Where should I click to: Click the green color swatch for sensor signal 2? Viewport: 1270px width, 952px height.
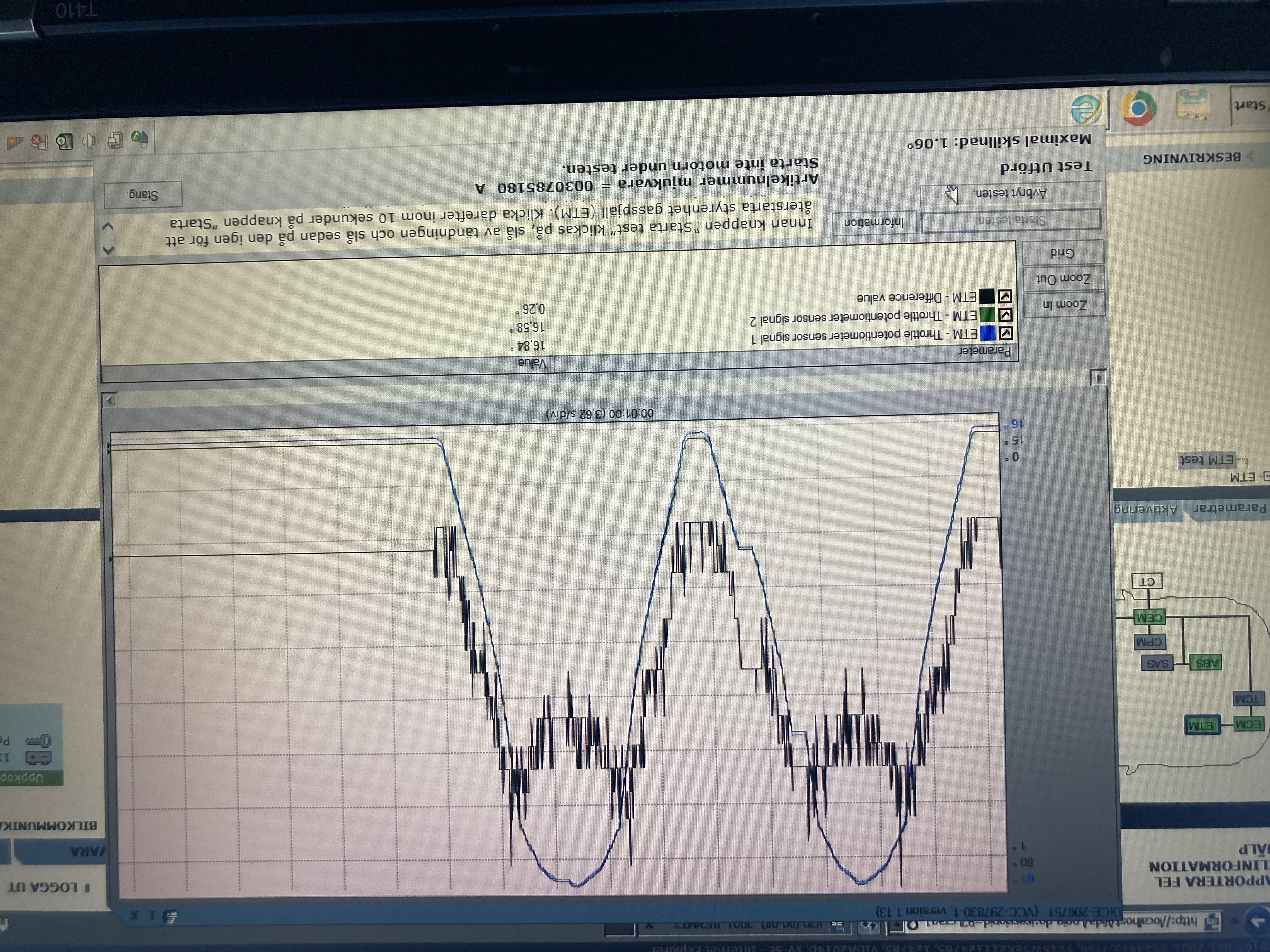(987, 314)
